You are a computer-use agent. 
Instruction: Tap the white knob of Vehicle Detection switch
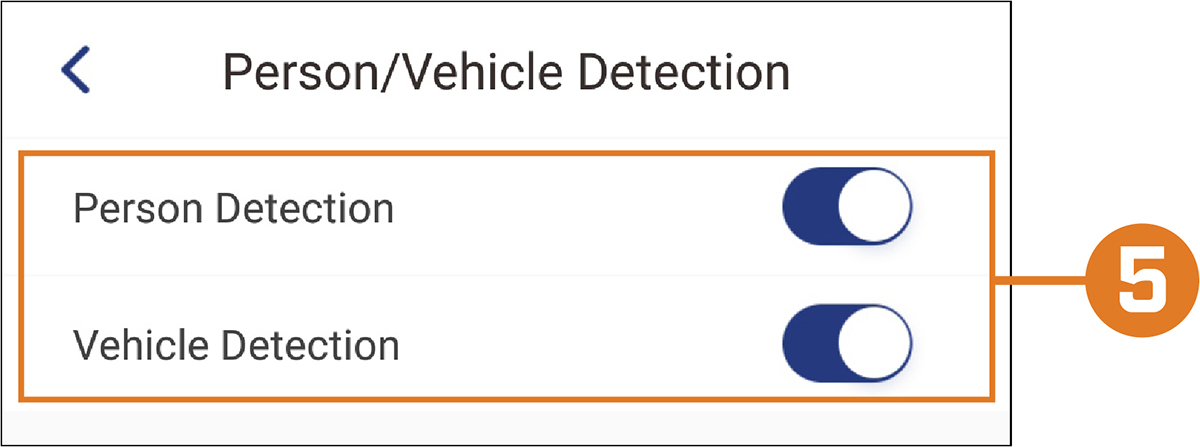(x=875, y=345)
